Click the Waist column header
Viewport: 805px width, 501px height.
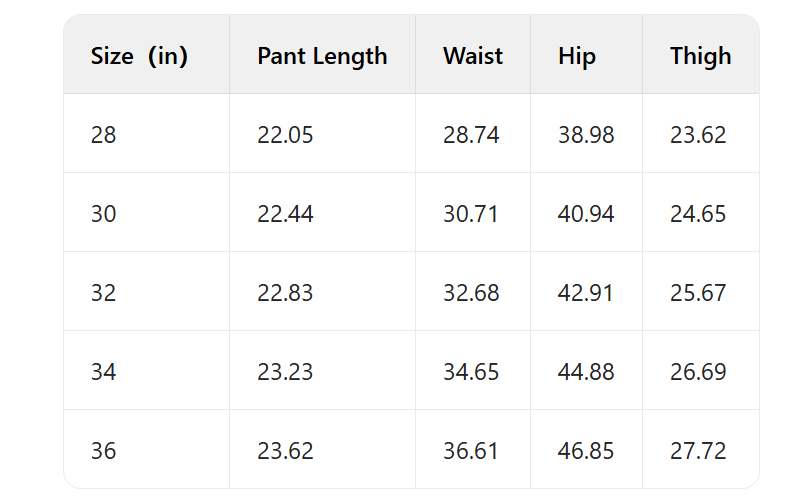(473, 56)
